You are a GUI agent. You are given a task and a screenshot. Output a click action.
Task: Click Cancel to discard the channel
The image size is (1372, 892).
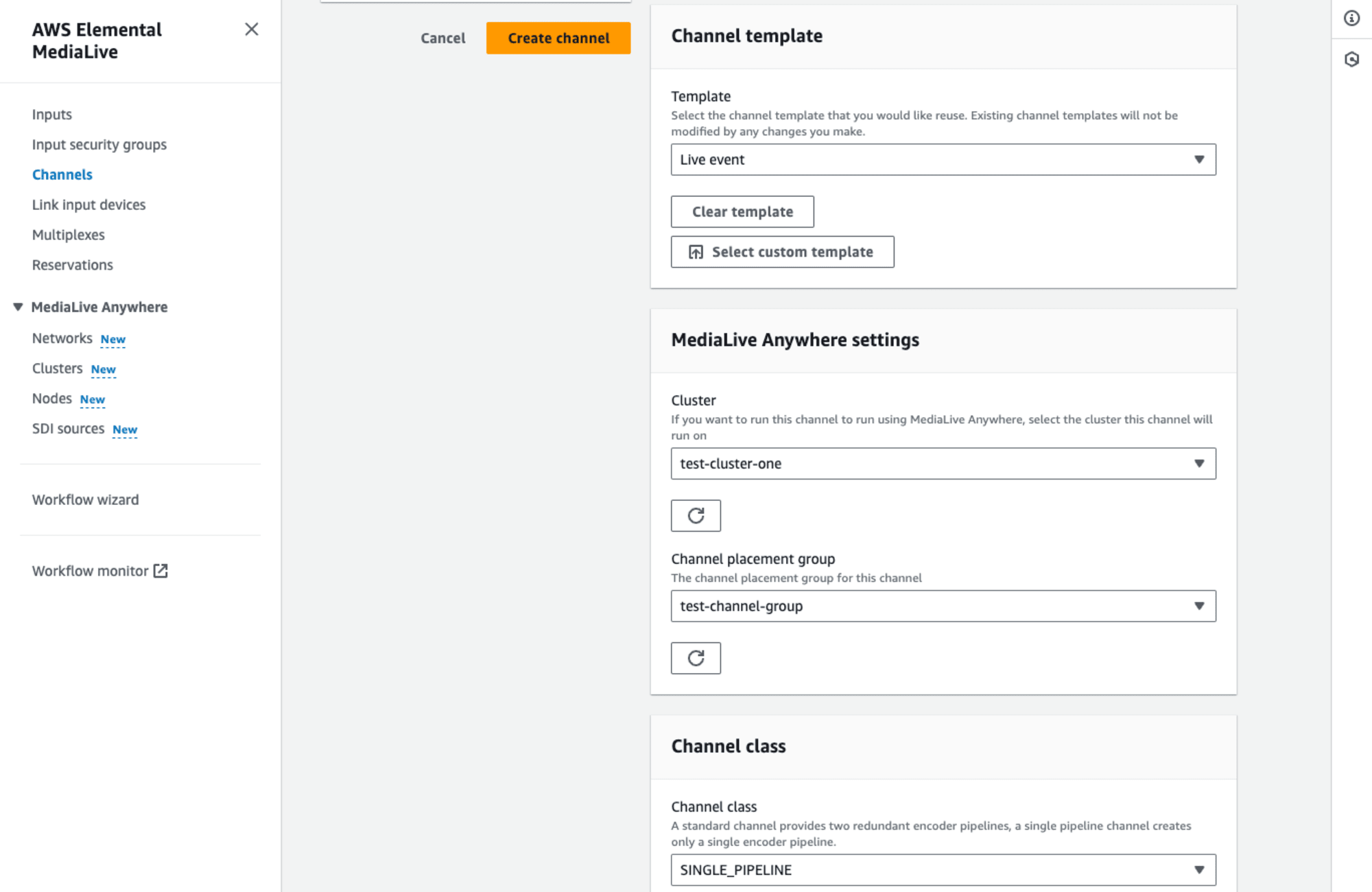(x=443, y=38)
